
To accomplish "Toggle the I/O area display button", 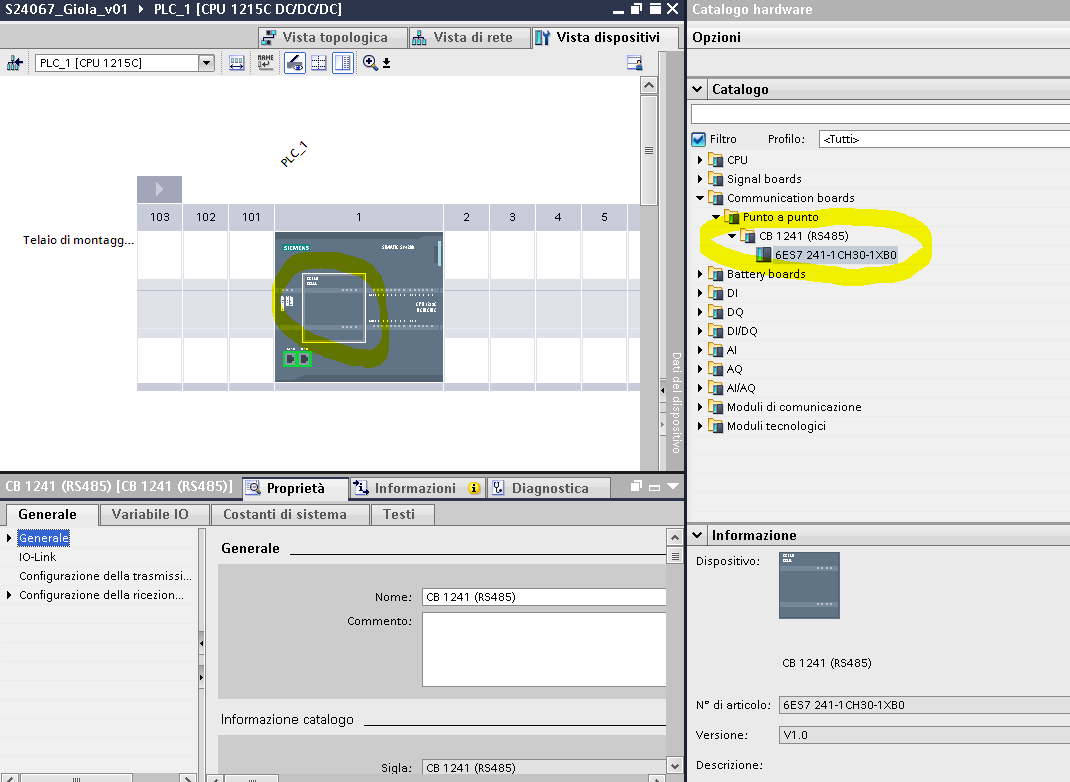I will 319,63.
